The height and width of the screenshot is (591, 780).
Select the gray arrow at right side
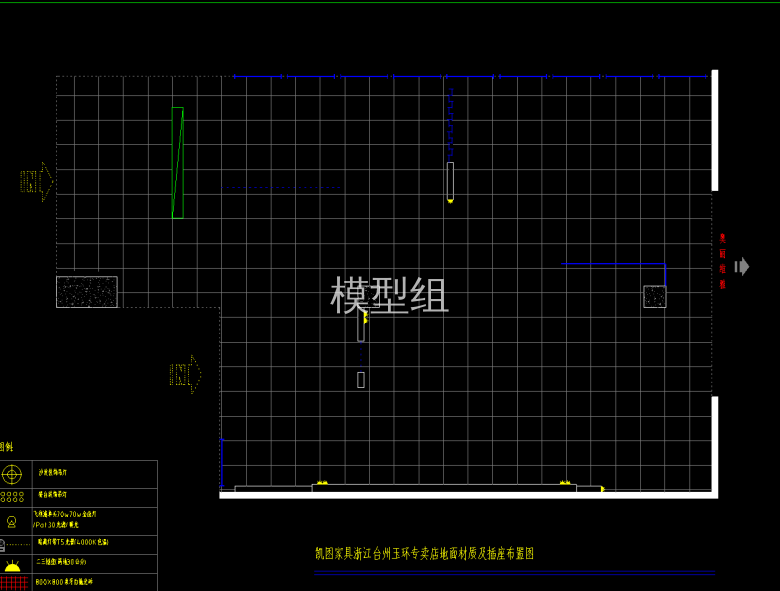741,266
